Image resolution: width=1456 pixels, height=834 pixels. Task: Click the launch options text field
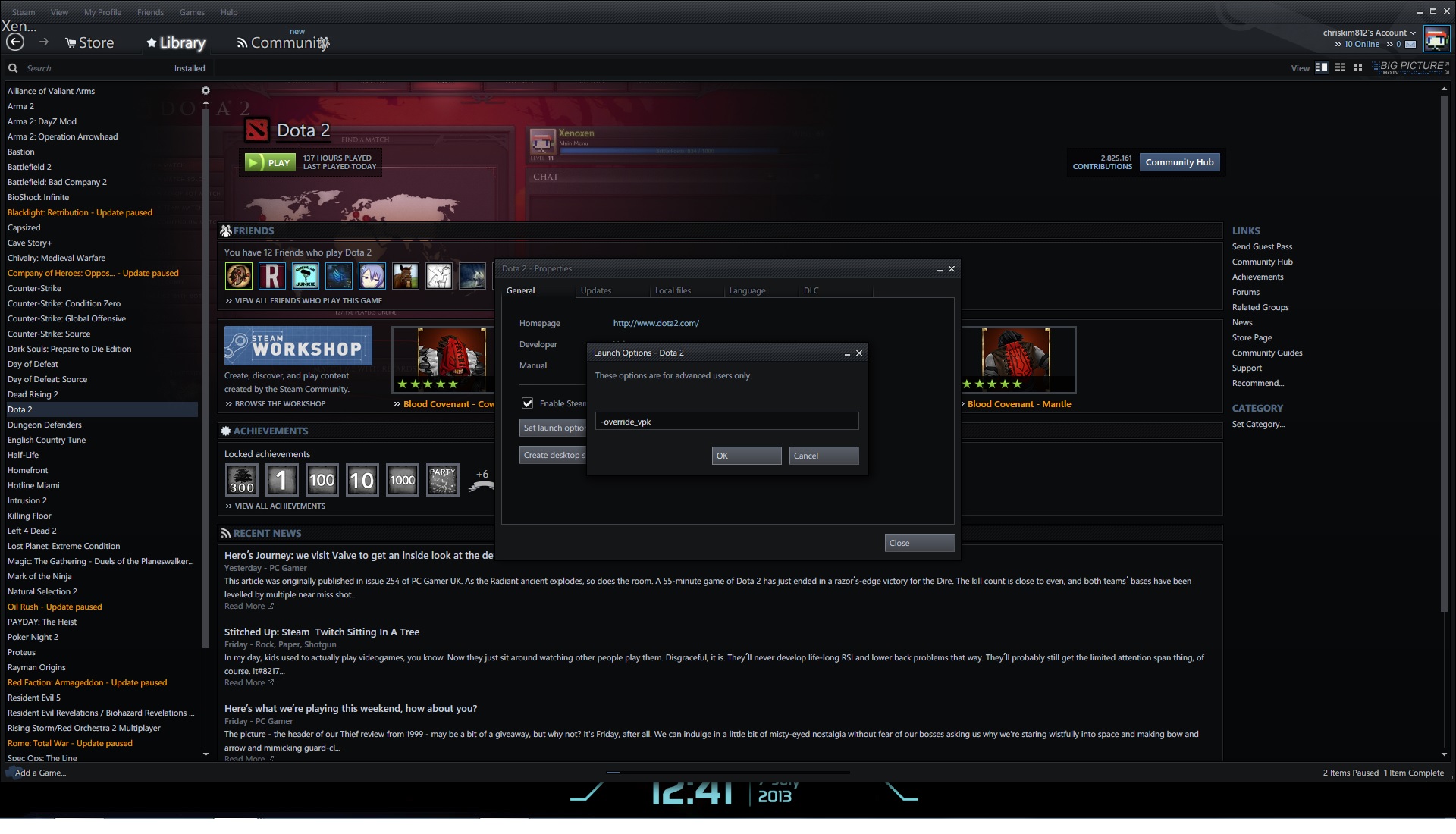pyautogui.click(x=726, y=422)
